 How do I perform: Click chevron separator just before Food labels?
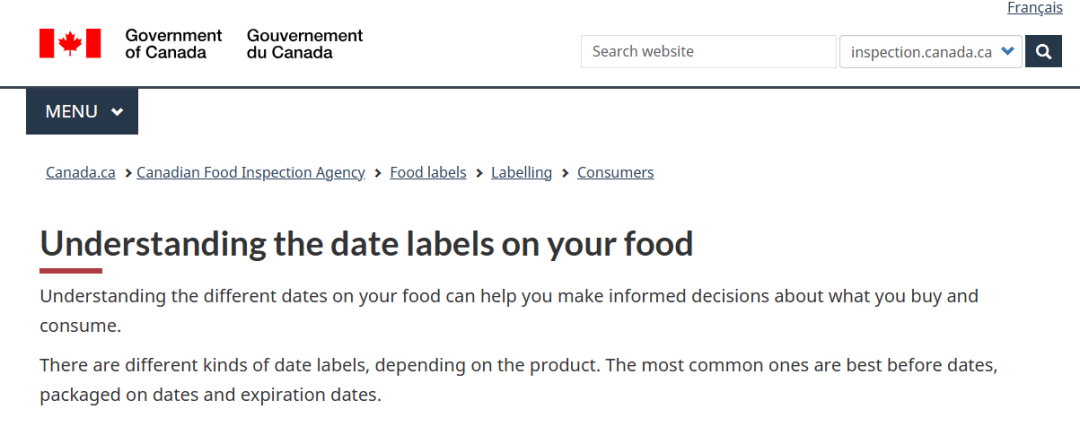click(x=378, y=173)
